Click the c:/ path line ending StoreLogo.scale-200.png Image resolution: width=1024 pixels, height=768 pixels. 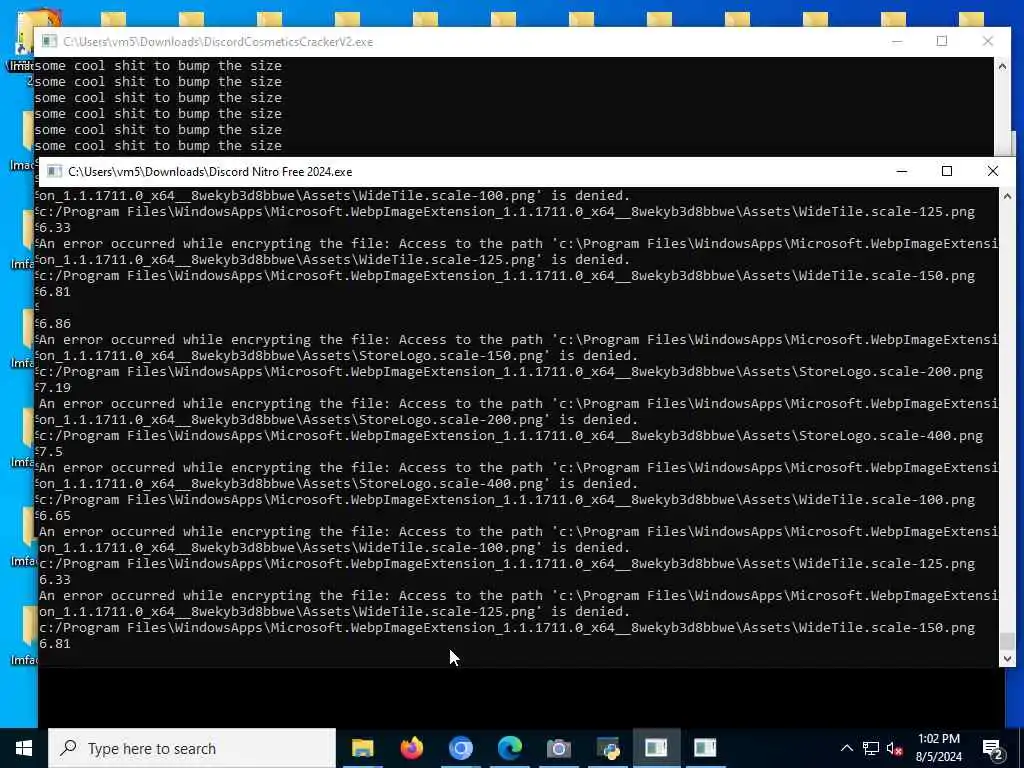pos(511,372)
